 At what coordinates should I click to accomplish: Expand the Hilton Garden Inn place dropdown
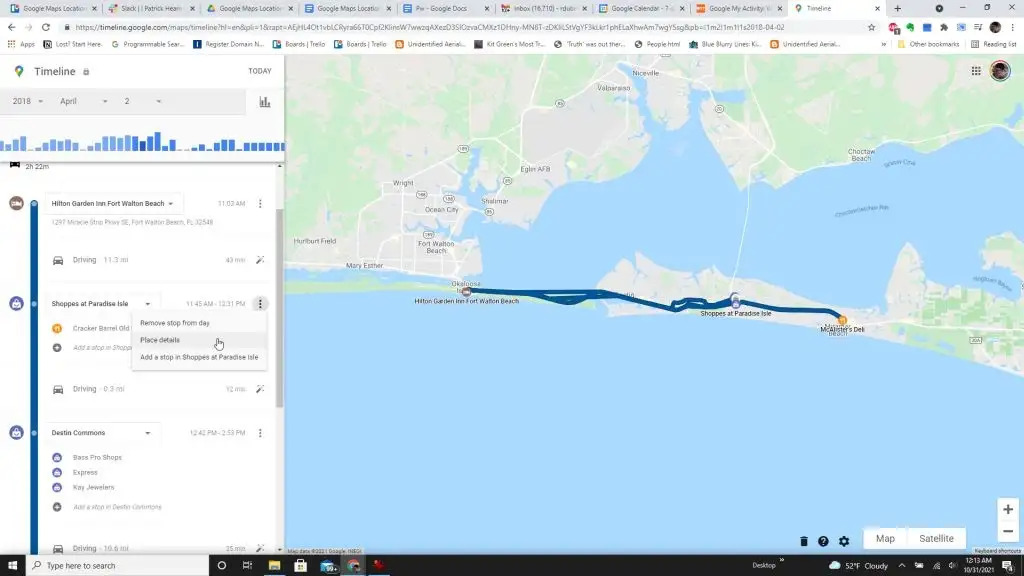point(171,204)
